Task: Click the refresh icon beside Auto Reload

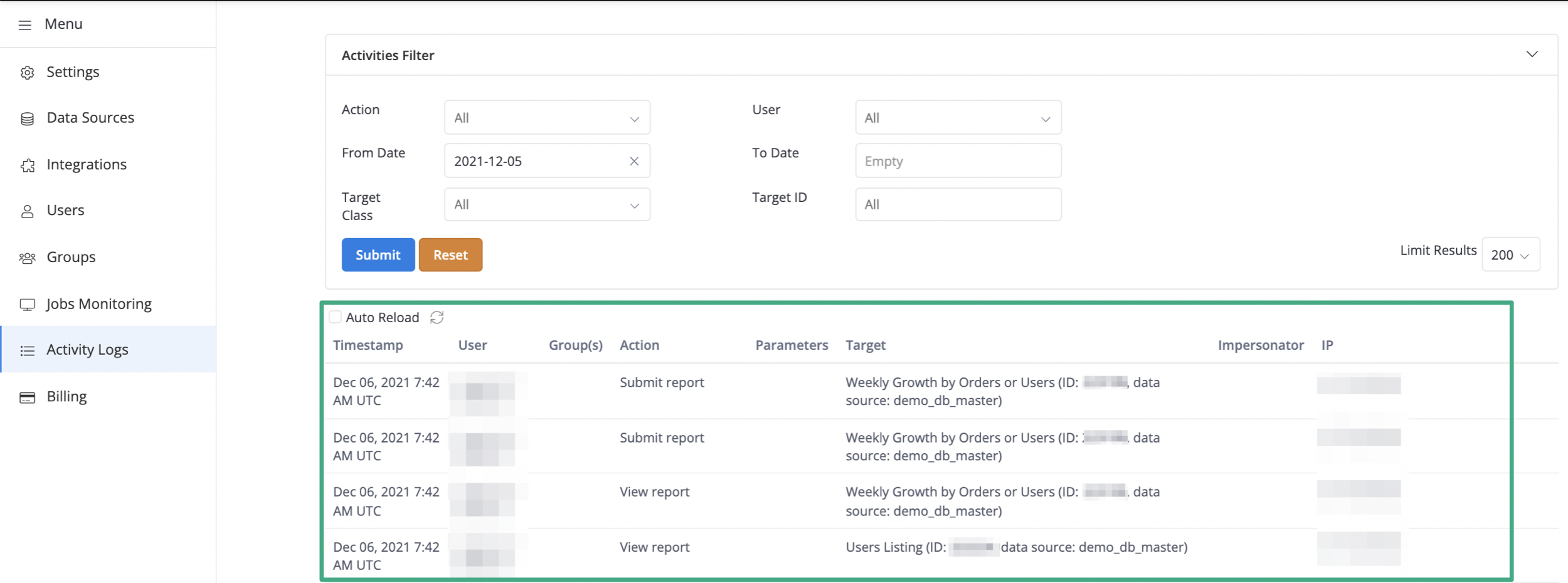Action: (x=437, y=318)
